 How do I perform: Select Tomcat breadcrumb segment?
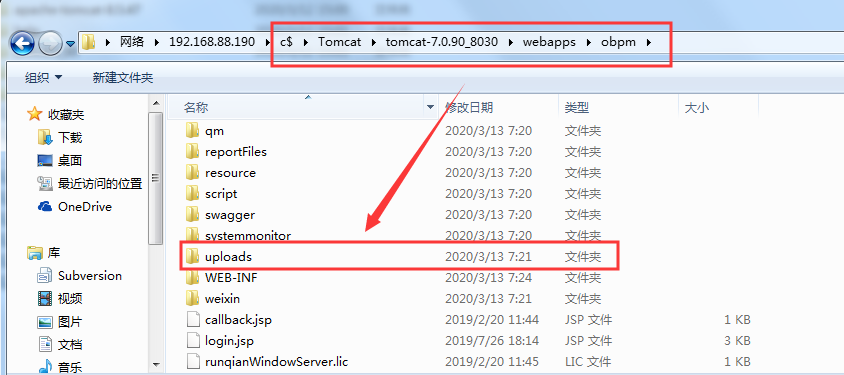[x=339, y=42]
